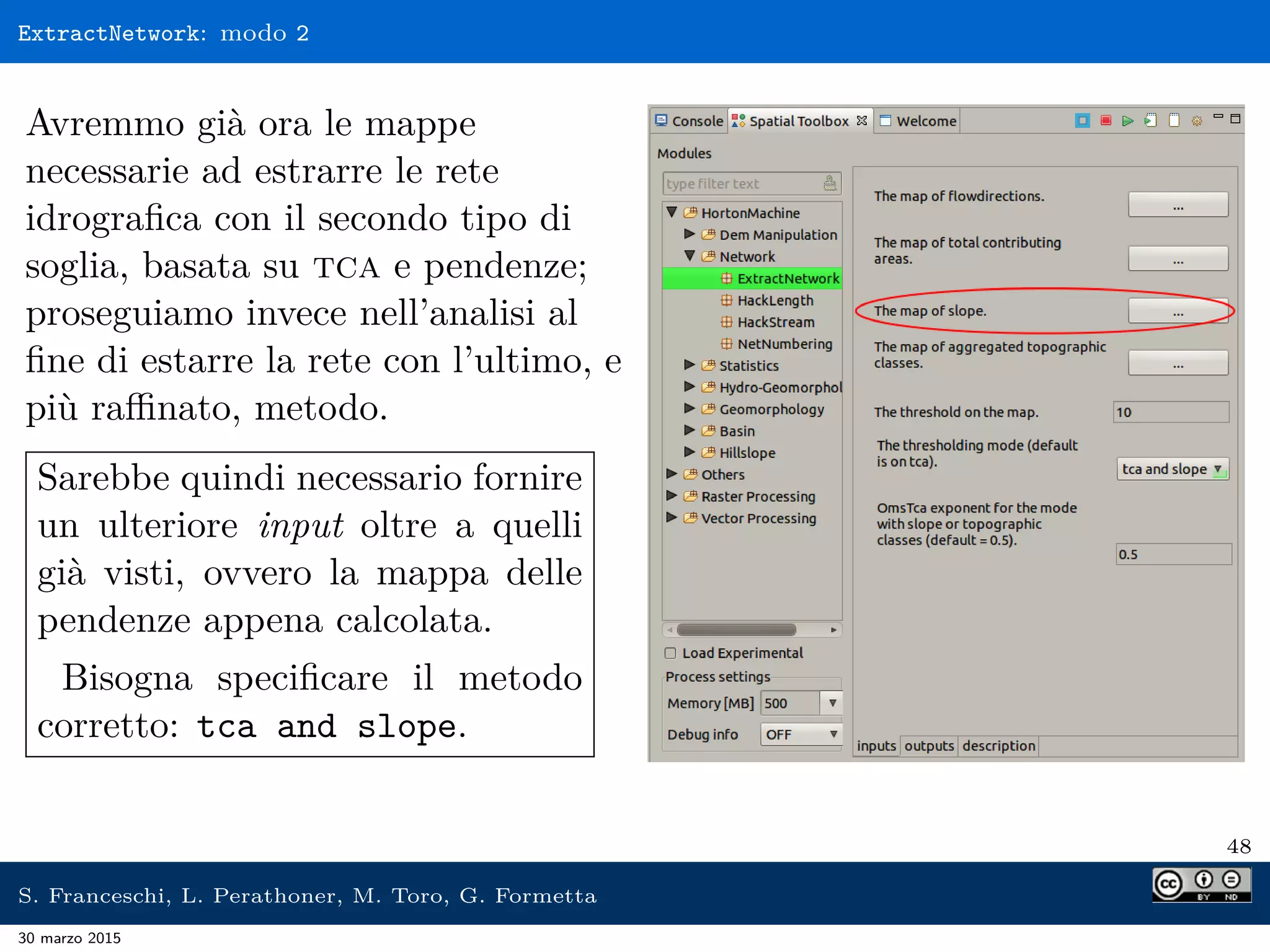Open the outputs tab
1270x952 pixels.
[929, 746]
